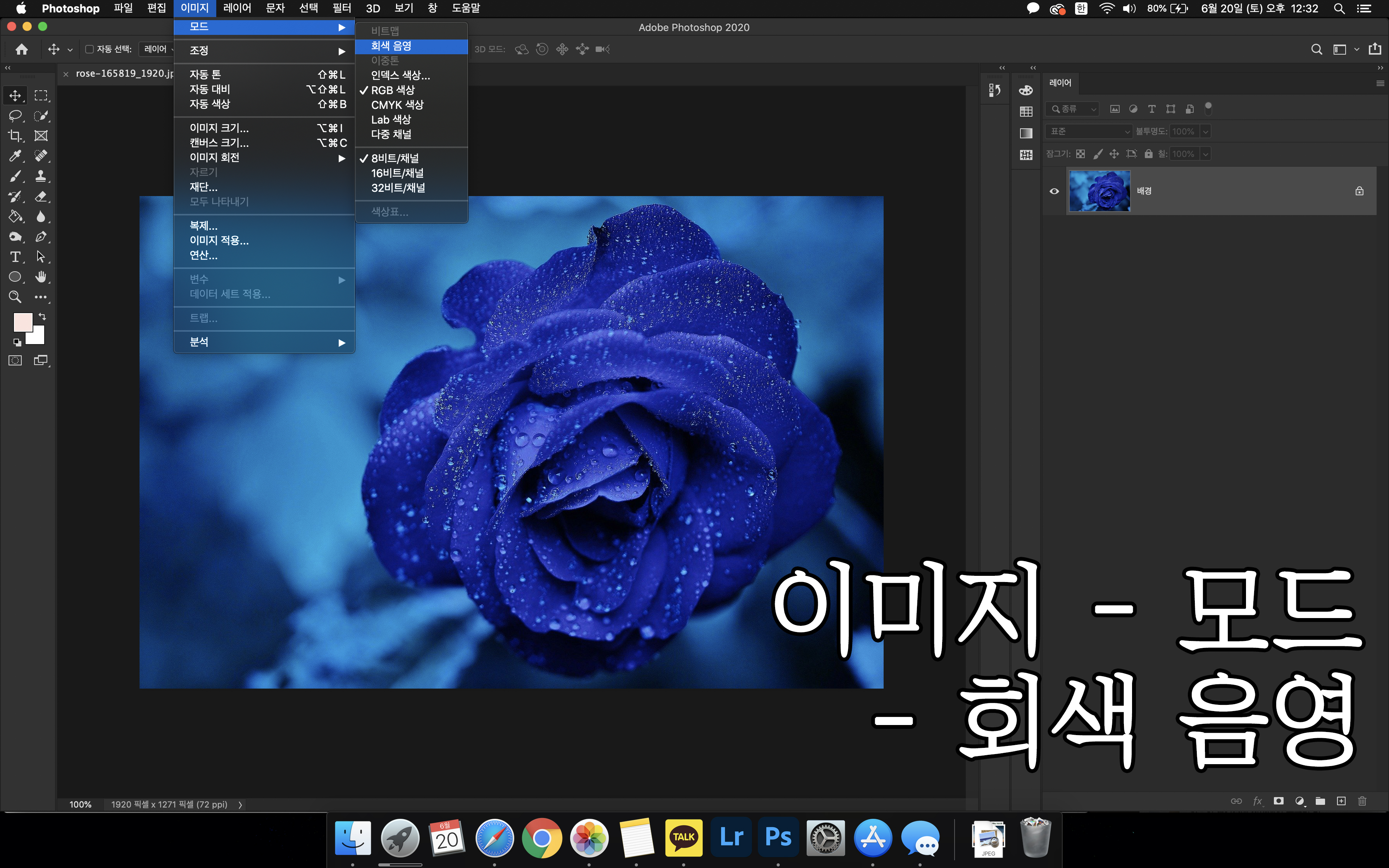Select the Lasso tool
Screen dimensions: 1389x868
pyautogui.click(x=15, y=116)
